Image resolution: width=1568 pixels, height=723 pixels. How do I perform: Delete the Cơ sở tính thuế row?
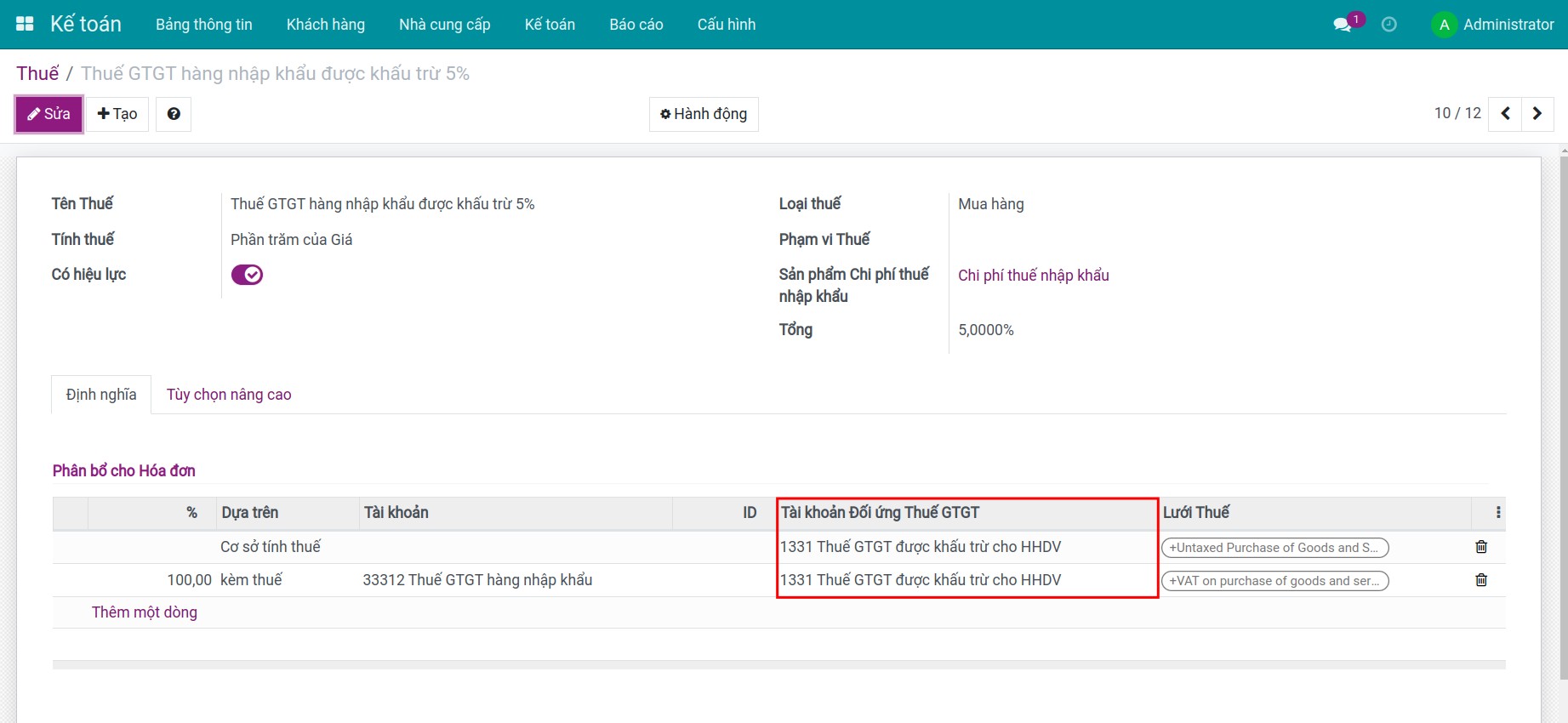click(1480, 547)
